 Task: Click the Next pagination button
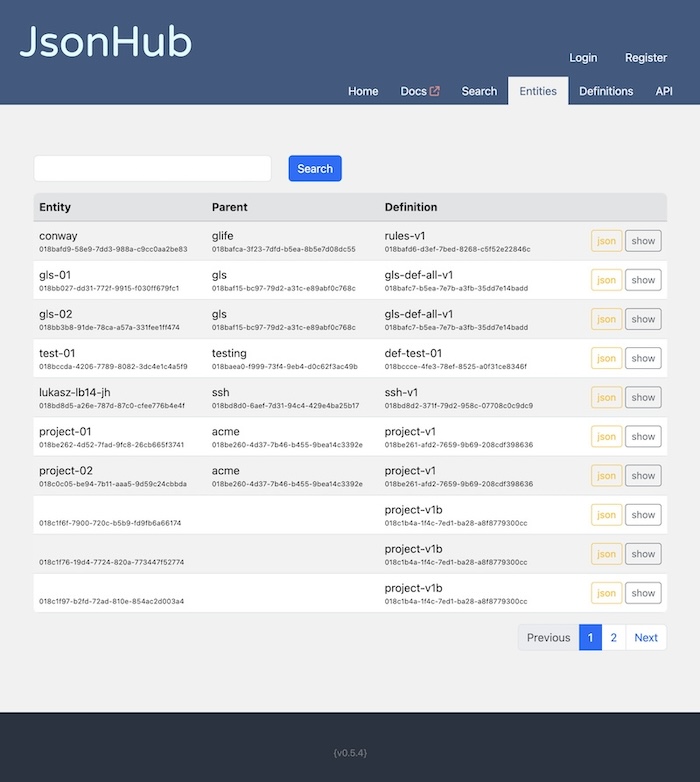pos(646,638)
